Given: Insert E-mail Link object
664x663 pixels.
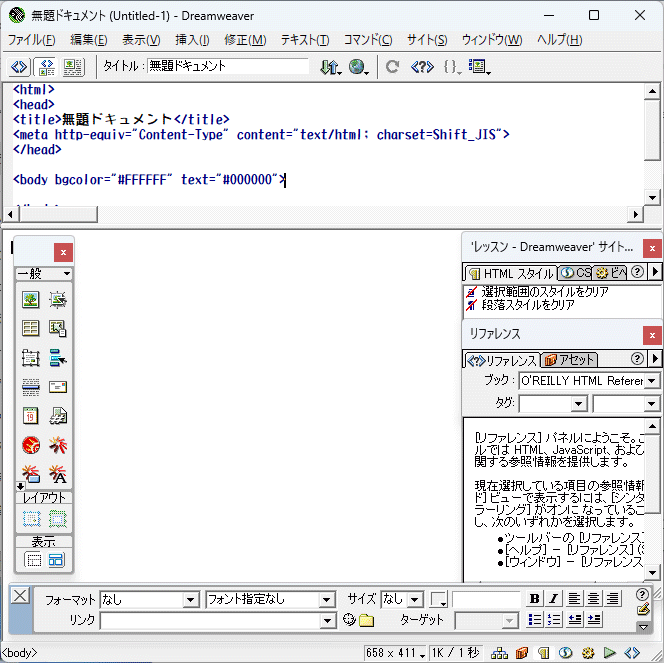Looking at the screenshot, I should (x=58, y=387).
